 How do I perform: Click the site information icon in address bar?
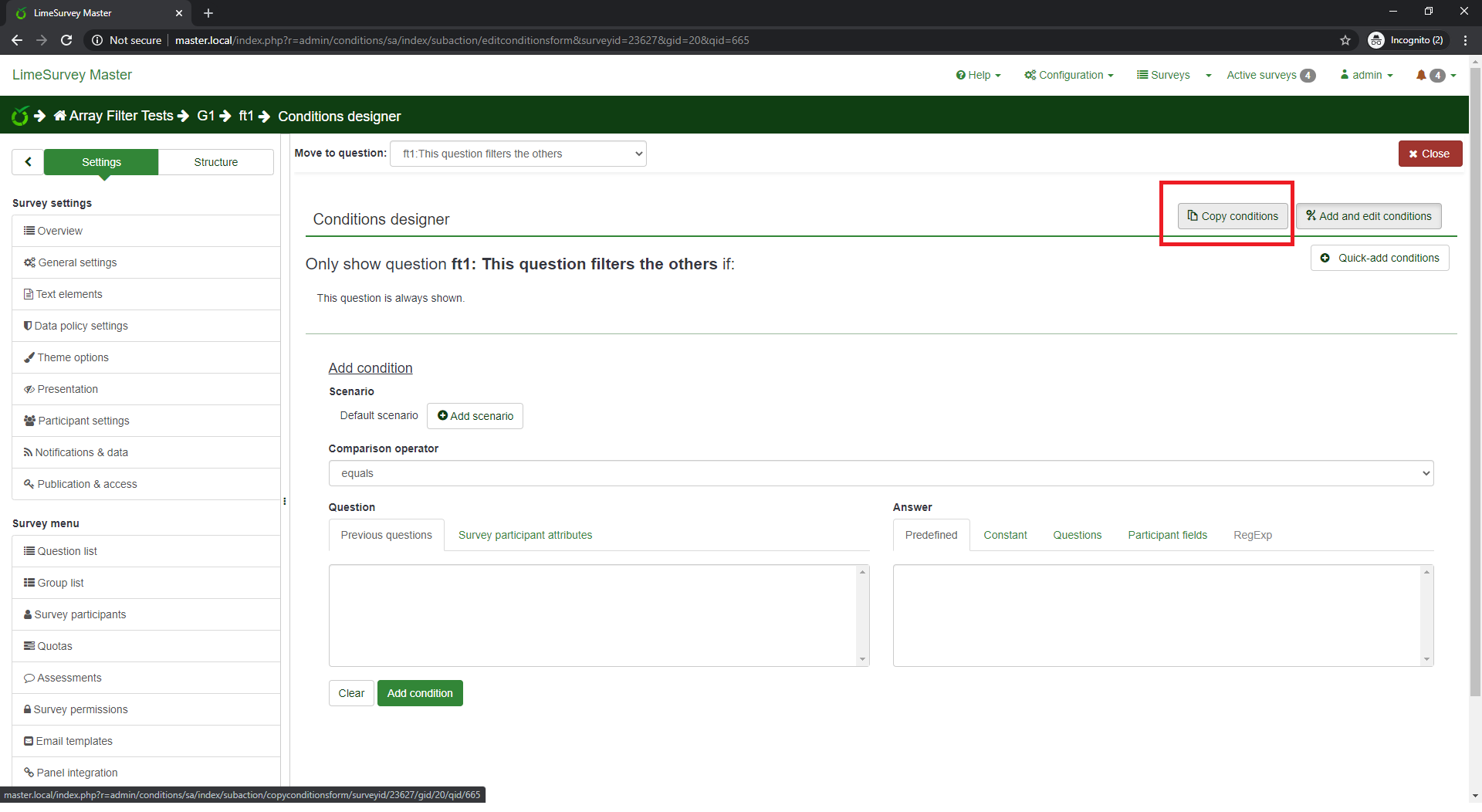97,40
